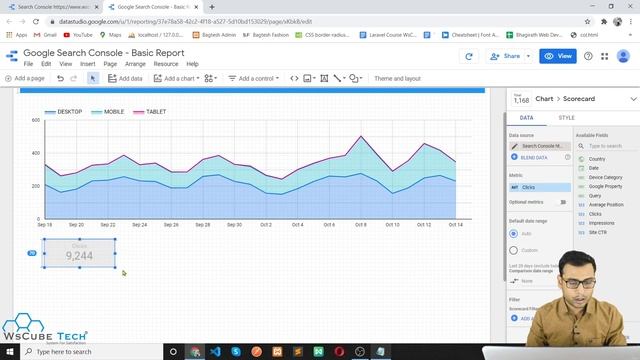Open the line tool dropdown
This screenshot has height=360, width=640.
click(x=339, y=78)
